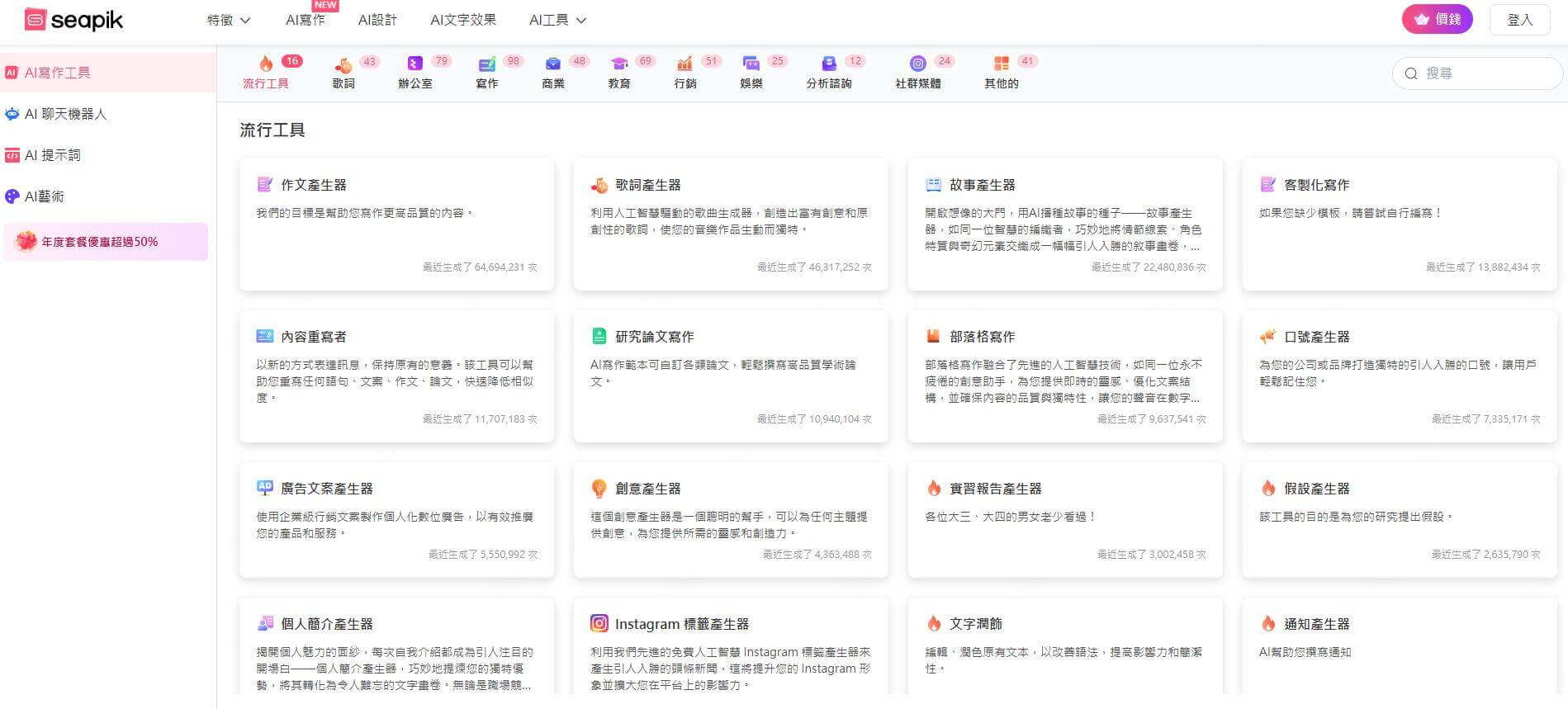Expand the AI工具 dropdown menu
1568x709 pixels.
point(558,20)
